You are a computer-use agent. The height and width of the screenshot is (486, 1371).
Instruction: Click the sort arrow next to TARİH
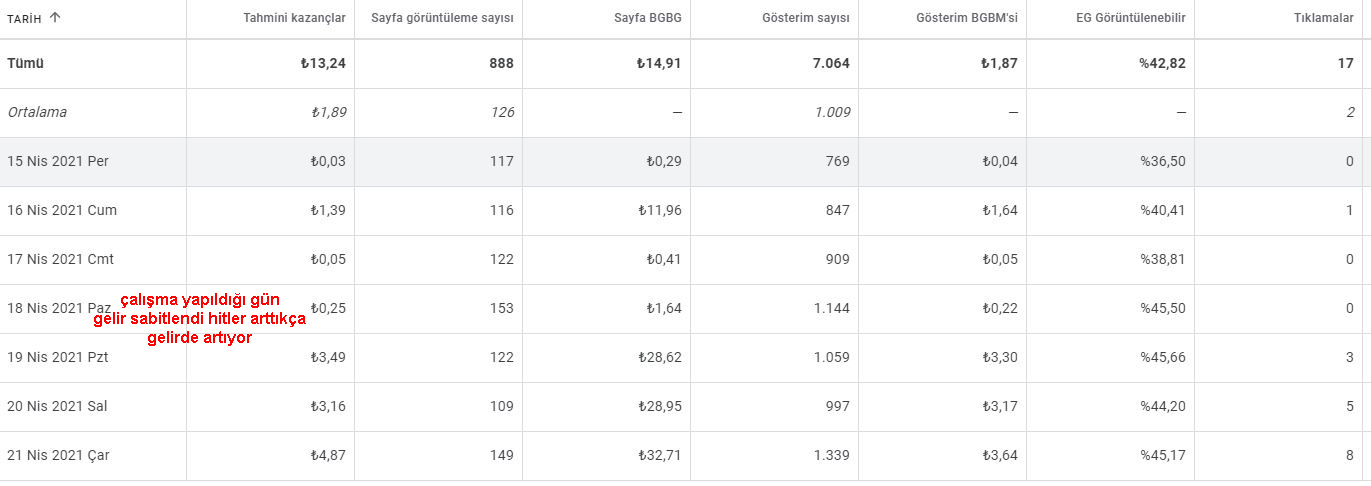click(55, 18)
